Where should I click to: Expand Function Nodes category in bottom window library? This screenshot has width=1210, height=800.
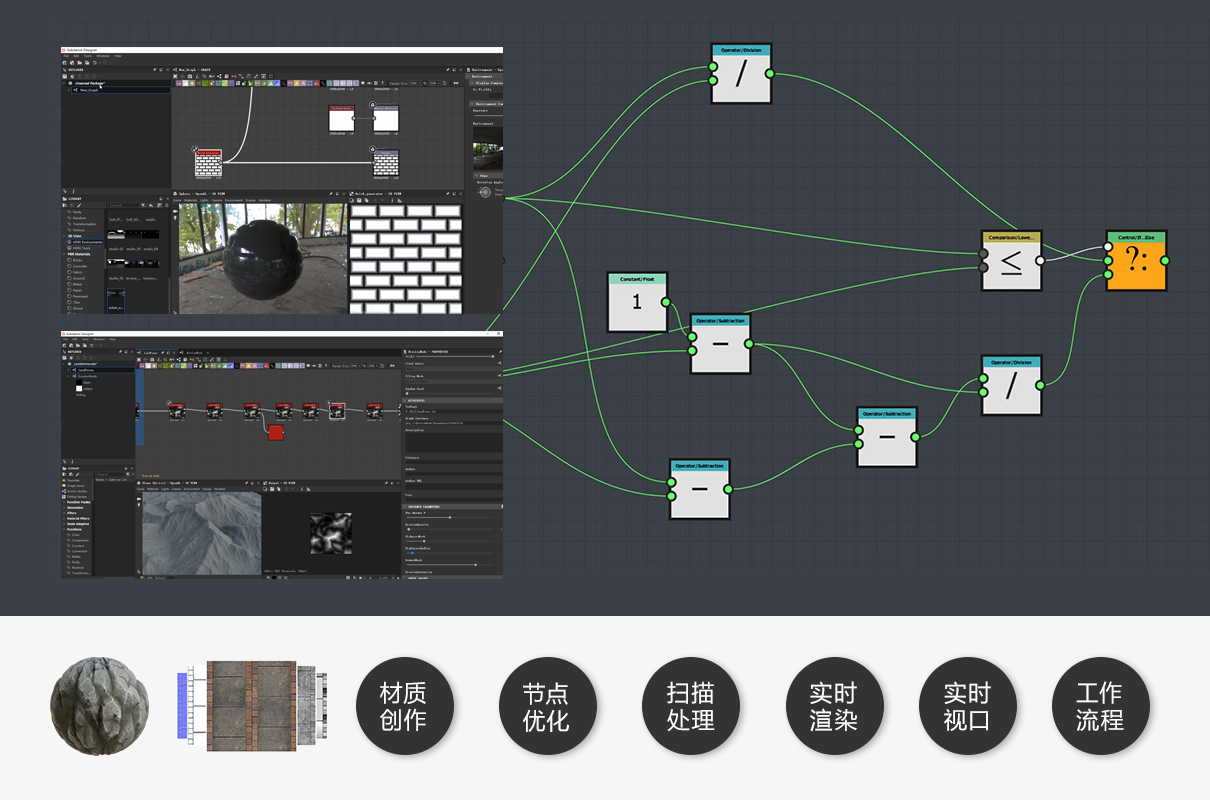pyautogui.click(x=64, y=502)
